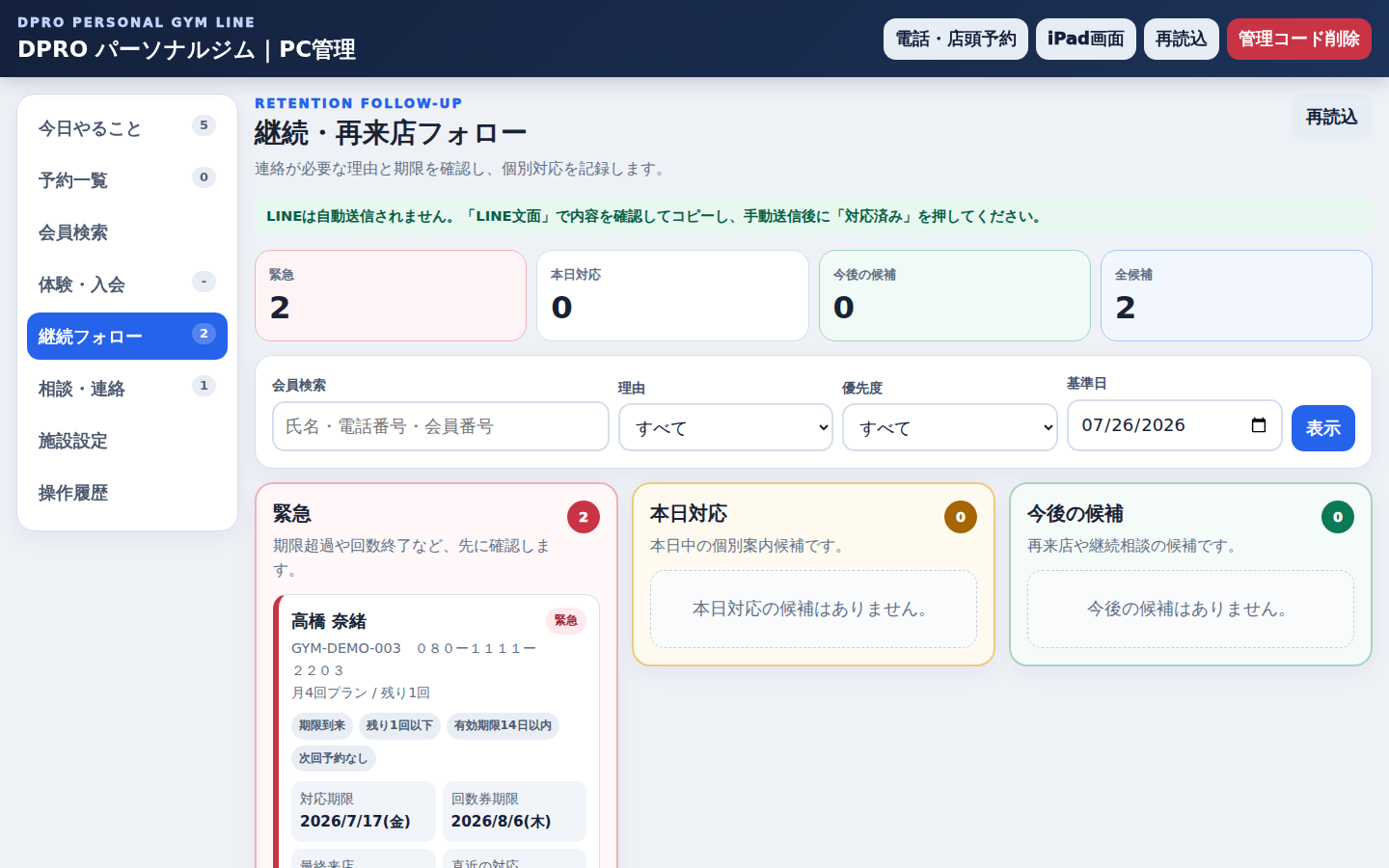
Task: Open 予約一覧 in the sidebar
Action: 127,179
